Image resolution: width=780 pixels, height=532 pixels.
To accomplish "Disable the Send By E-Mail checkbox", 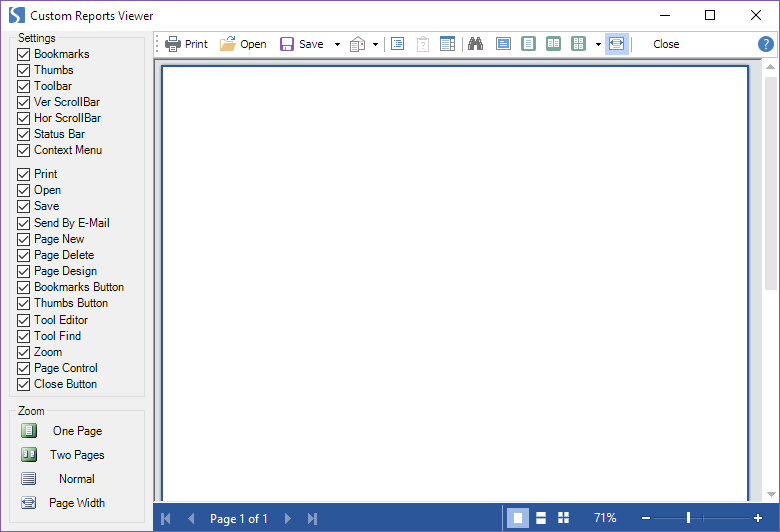I will pos(24,223).
